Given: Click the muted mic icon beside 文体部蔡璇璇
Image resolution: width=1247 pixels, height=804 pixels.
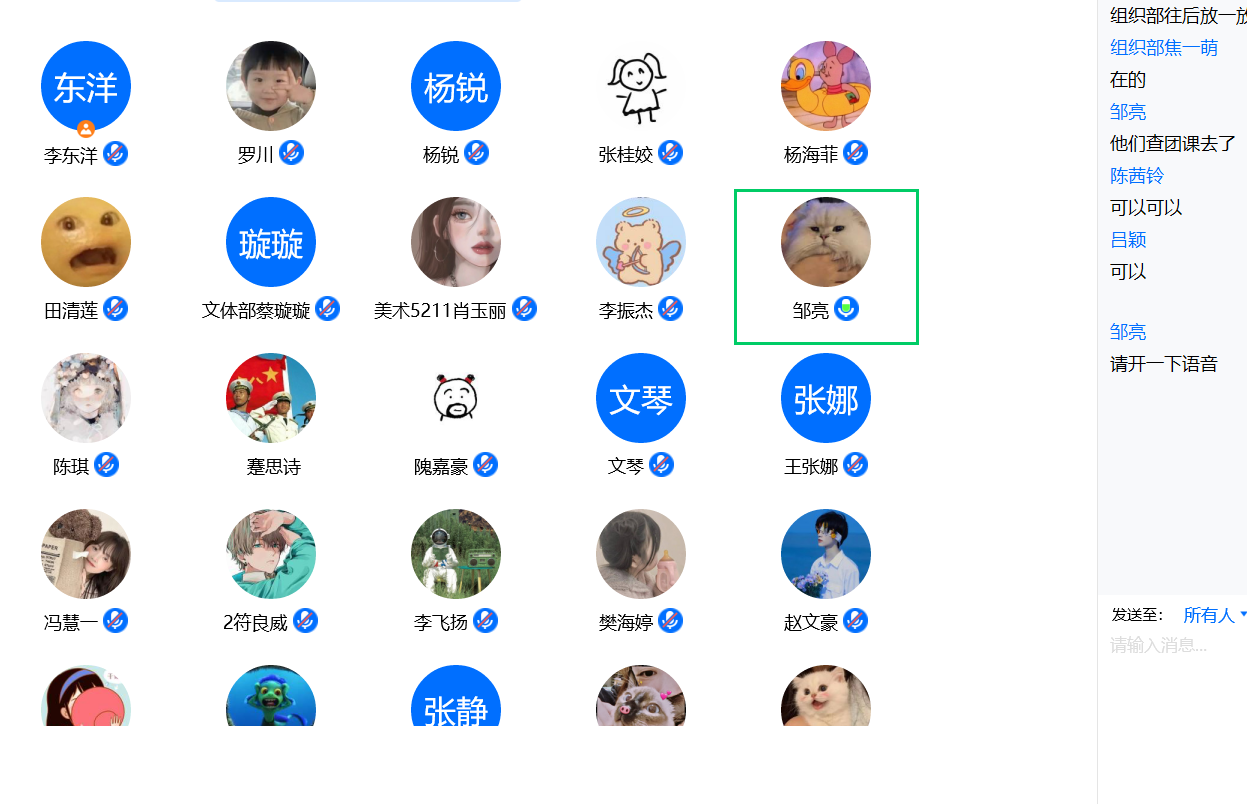Looking at the screenshot, I should click(327, 309).
